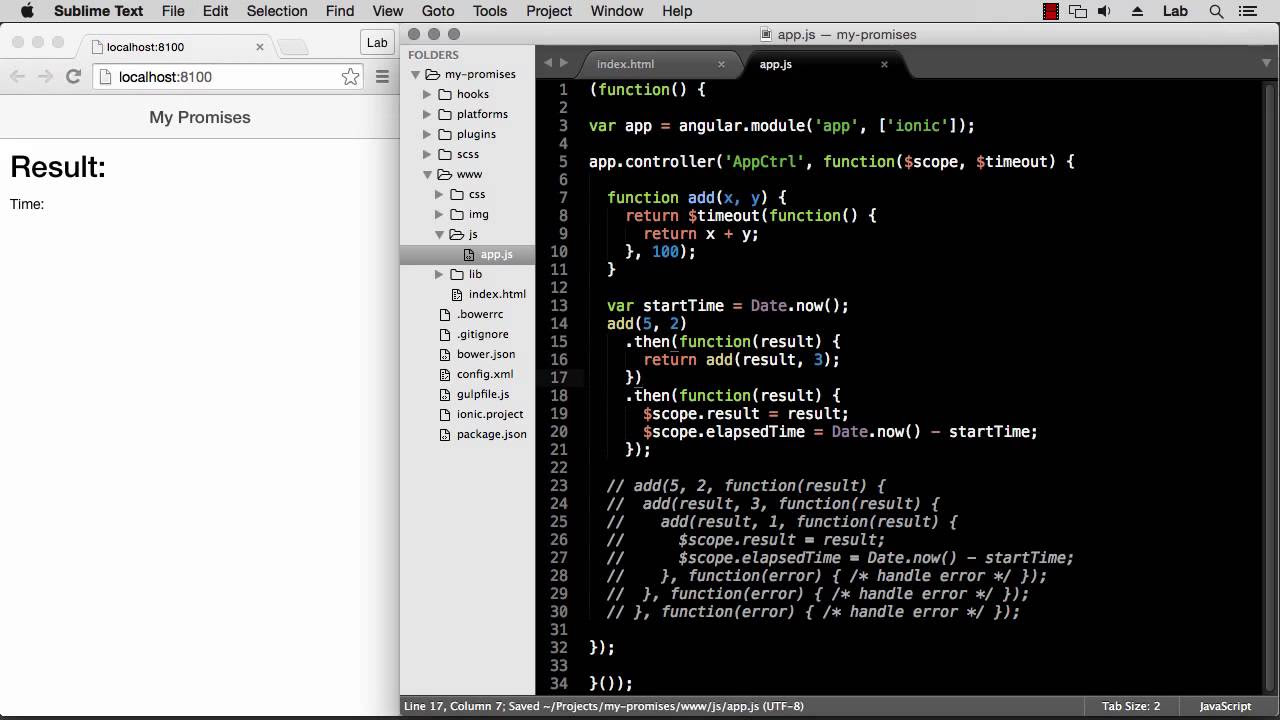Click the lib folder icon
1280x720 pixels.
457,274
